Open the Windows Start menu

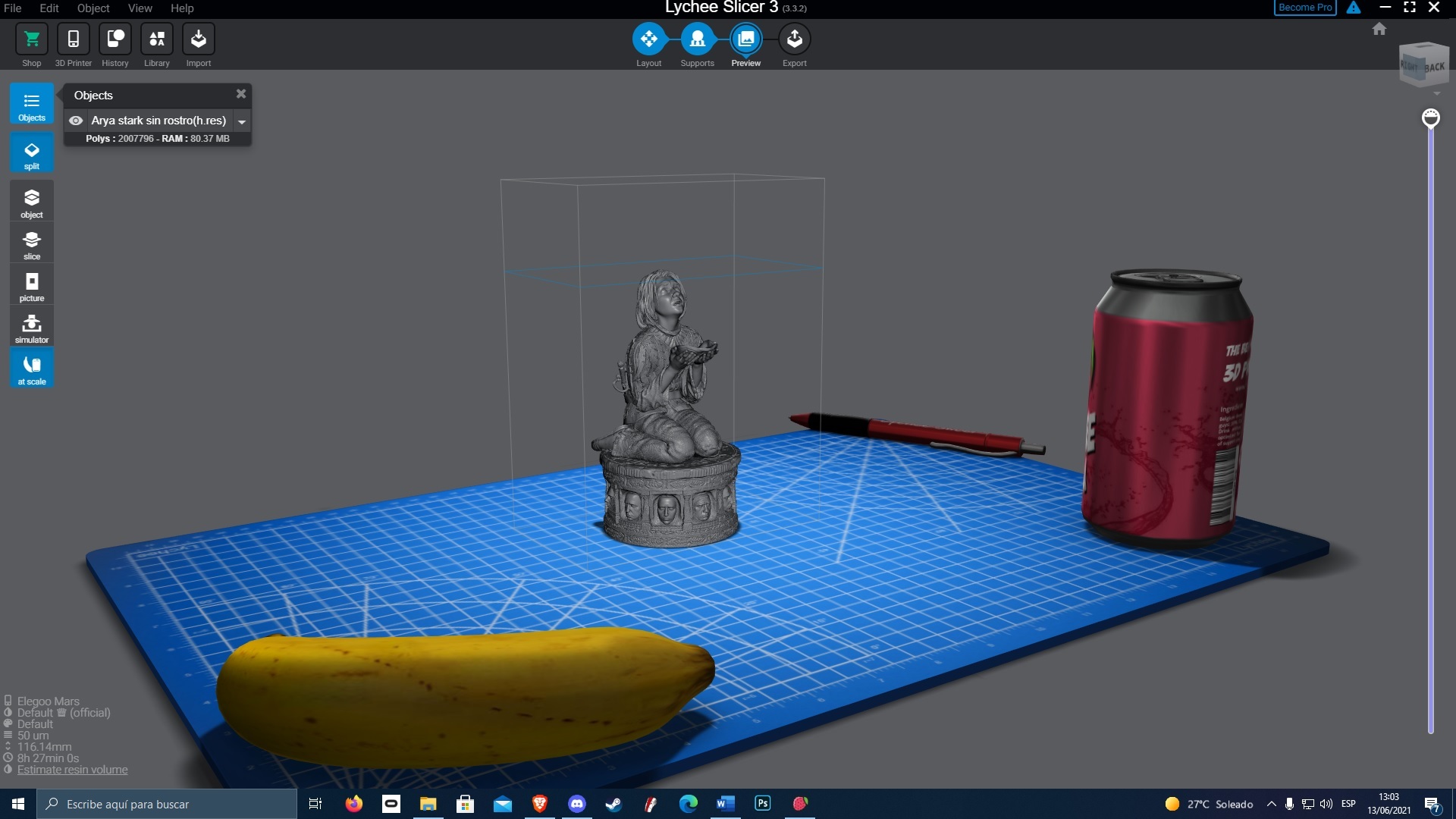pyautogui.click(x=18, y=804)
